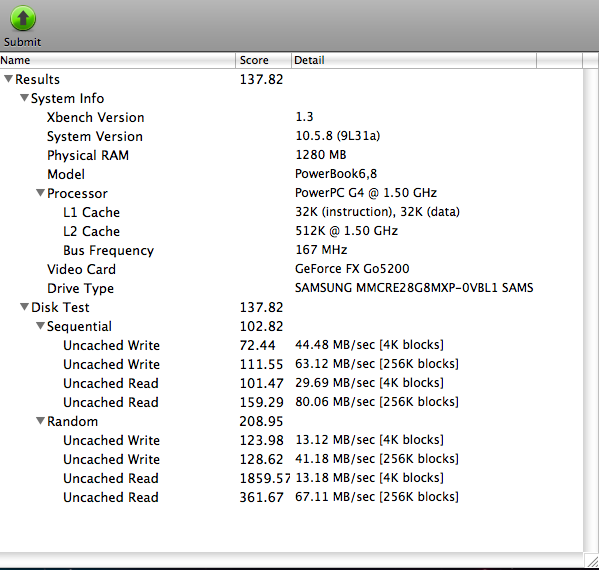Click 67.11 MB/sec [256K blocks] detail
Viewport: 599px width, 570px height.
coord(377,497)
